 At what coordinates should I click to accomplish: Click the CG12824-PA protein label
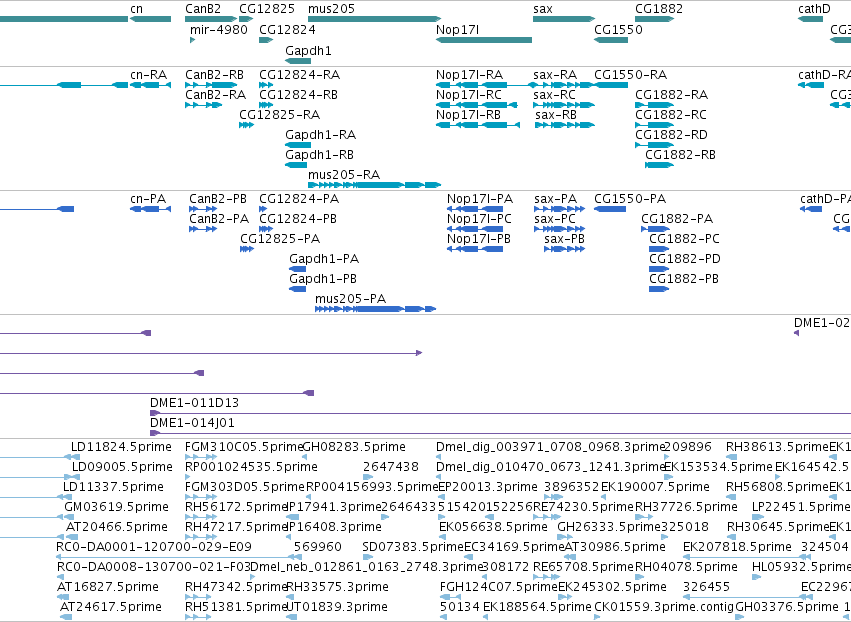299,199
